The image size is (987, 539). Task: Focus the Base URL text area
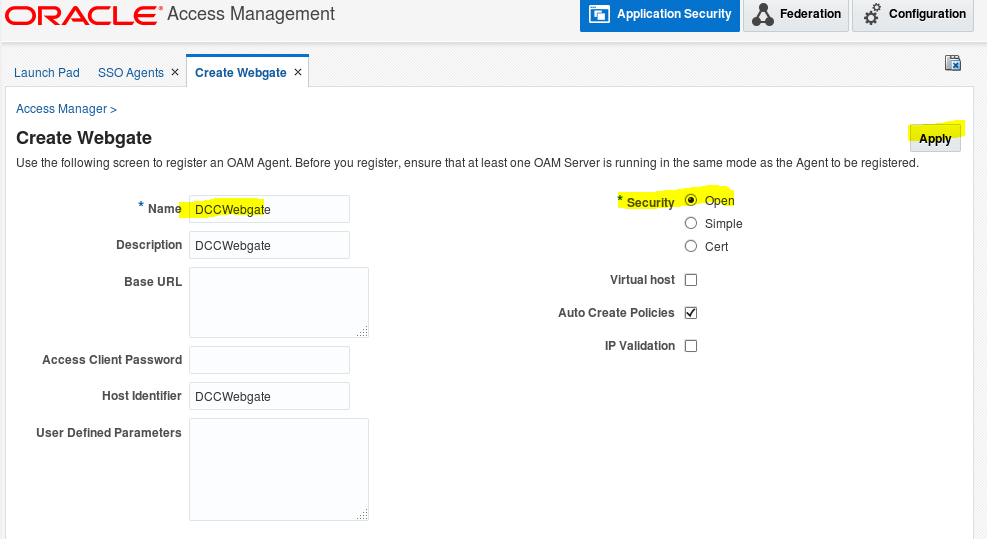pyautogui.click(x=279, y=302)
